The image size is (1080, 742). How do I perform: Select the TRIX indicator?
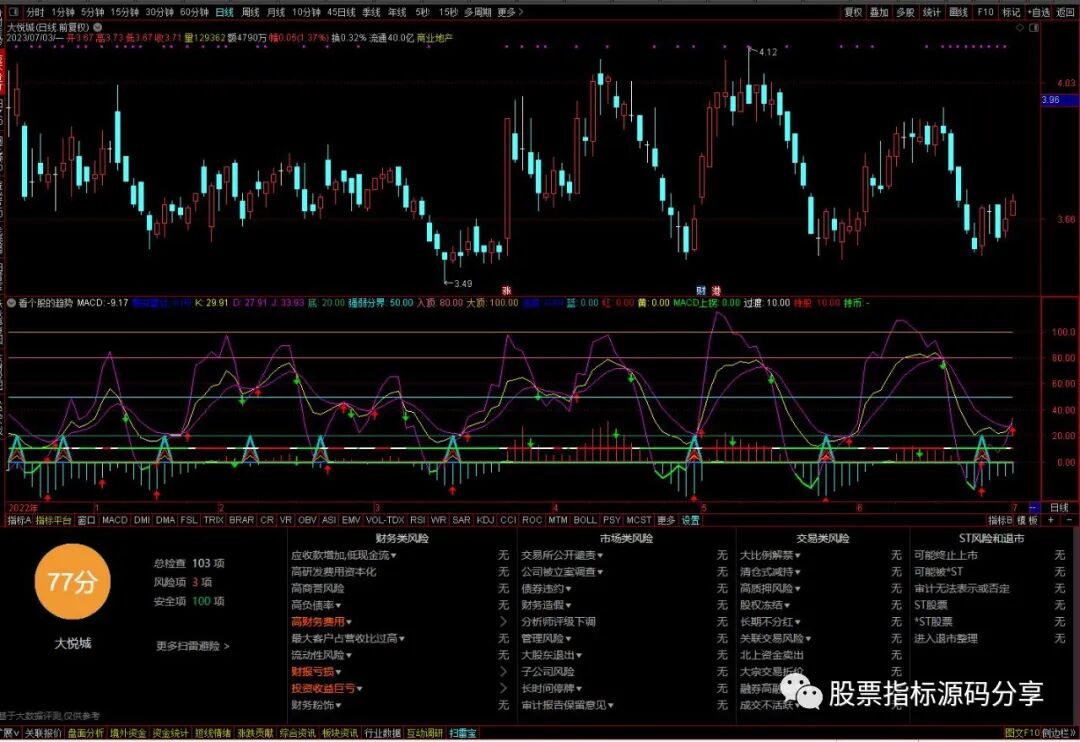tap(214, 520)
